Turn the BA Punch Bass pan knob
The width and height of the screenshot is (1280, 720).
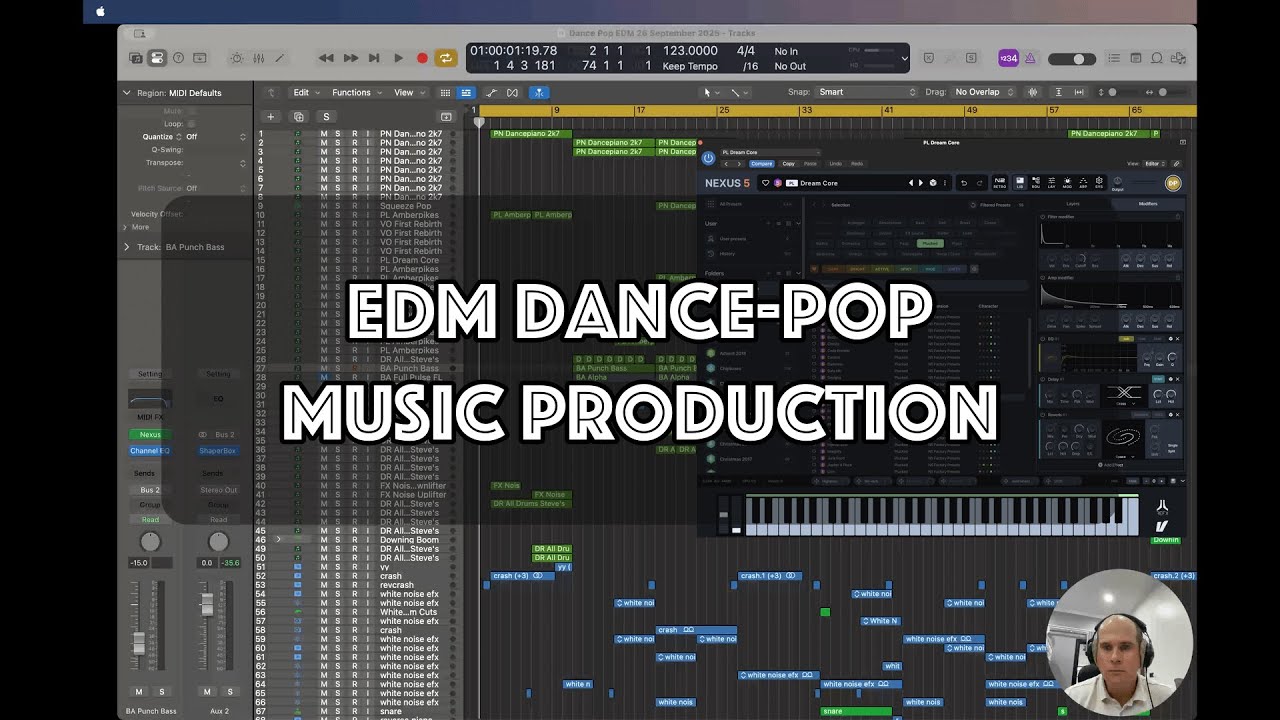(x=150, y=542)
